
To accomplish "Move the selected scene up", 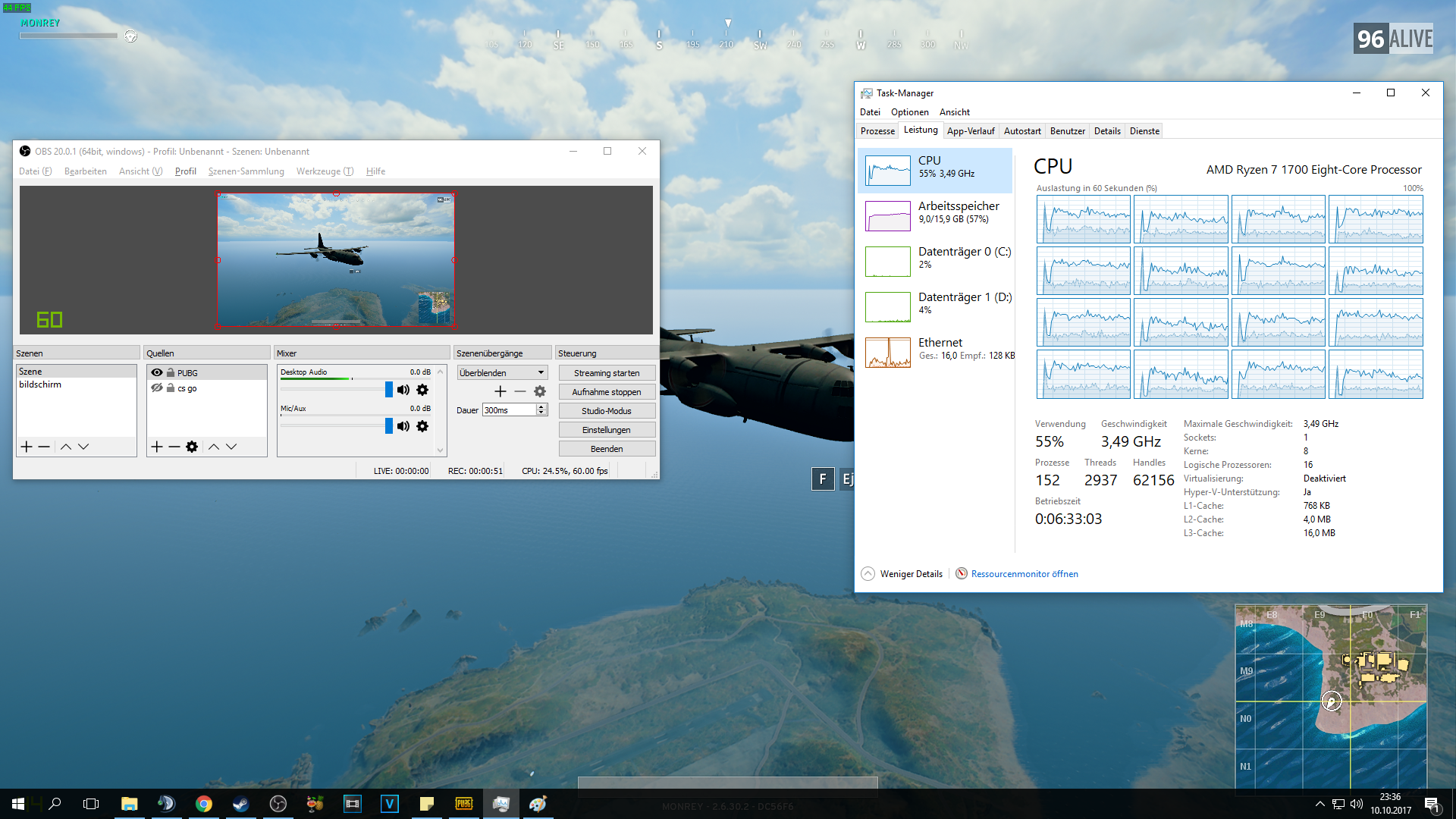I will click(66, 447).
